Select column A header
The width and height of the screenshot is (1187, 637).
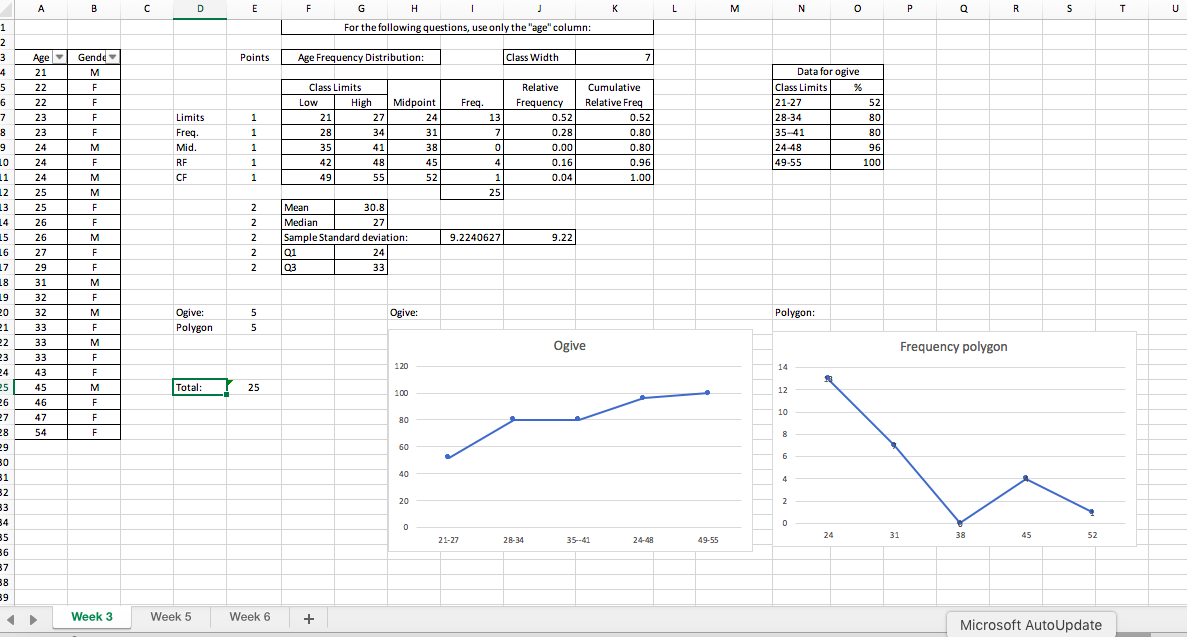click(41, 8)
